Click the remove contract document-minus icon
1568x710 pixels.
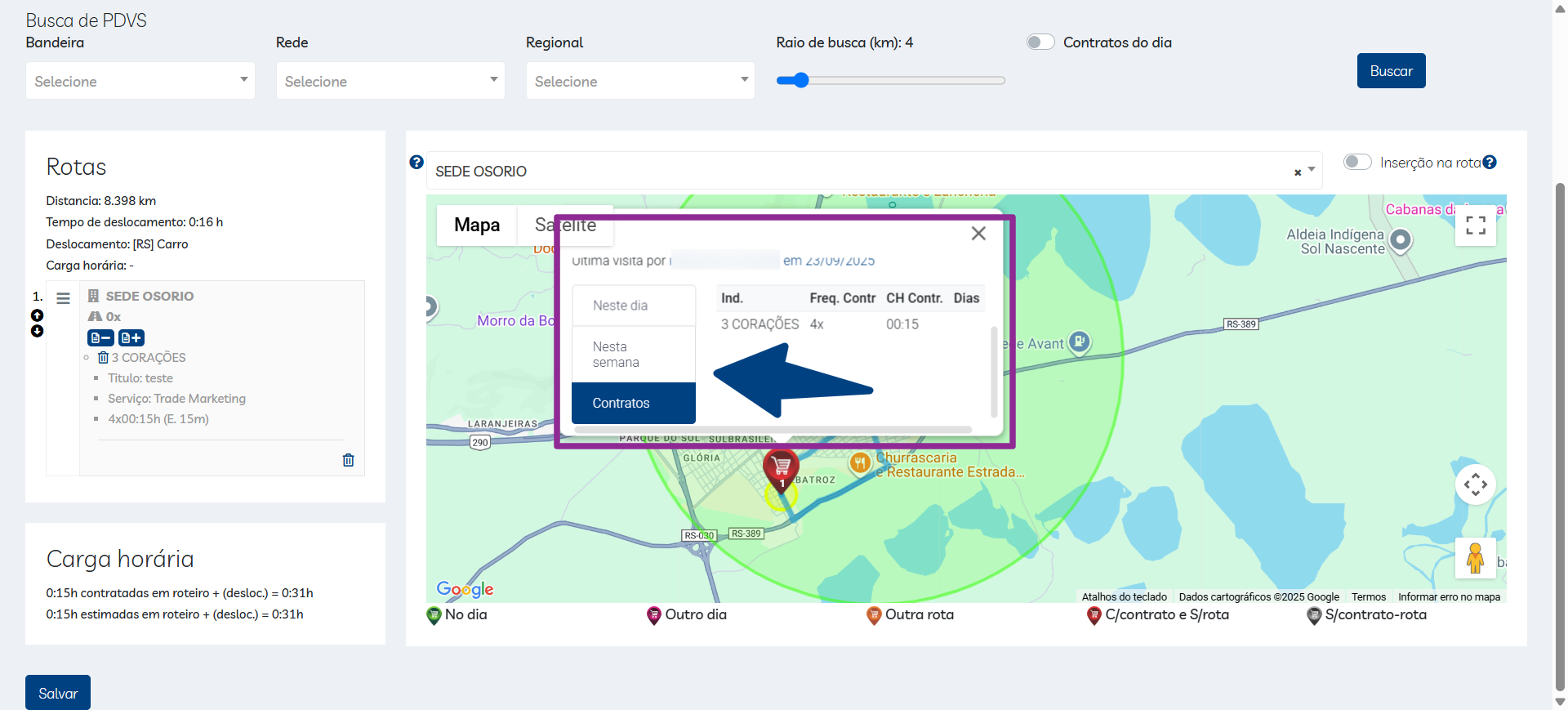[x=100, y=337]
